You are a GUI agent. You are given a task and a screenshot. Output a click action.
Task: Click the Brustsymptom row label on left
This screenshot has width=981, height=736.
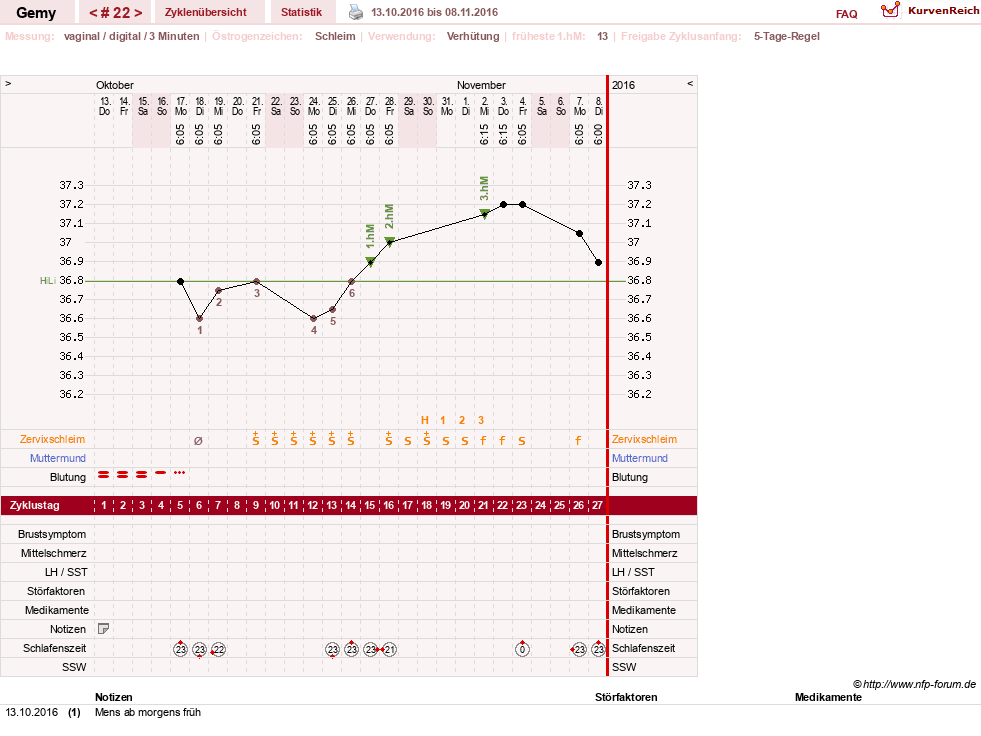[52, 534]
